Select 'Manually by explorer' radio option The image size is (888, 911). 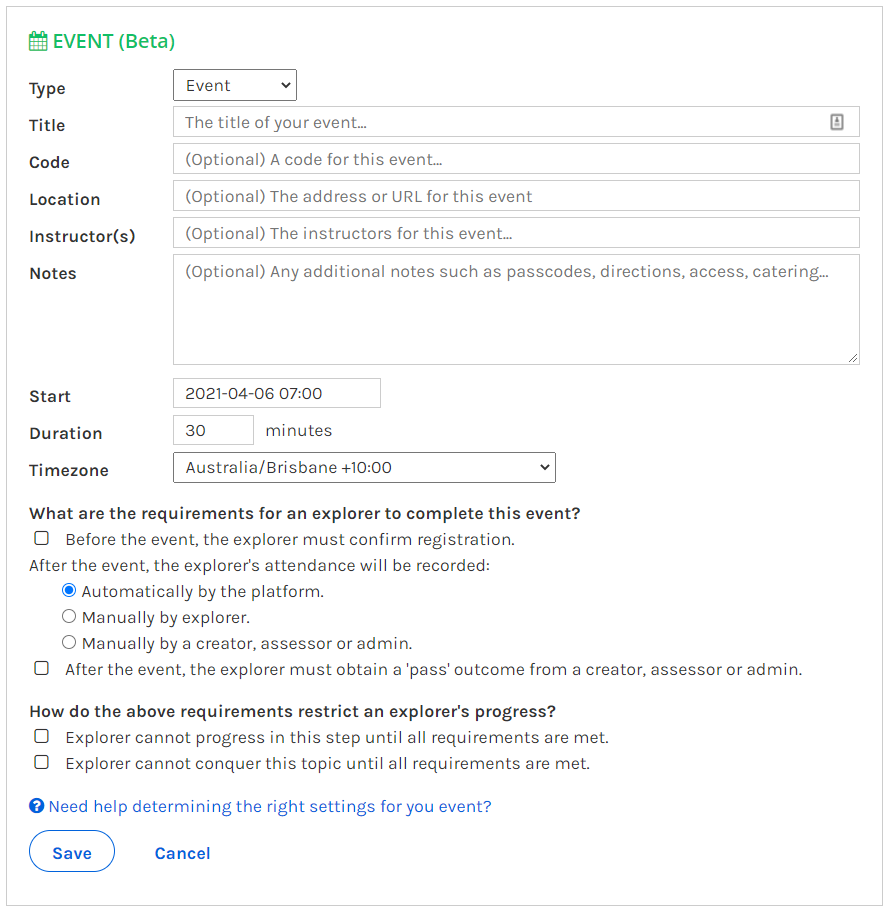[69, 616]
